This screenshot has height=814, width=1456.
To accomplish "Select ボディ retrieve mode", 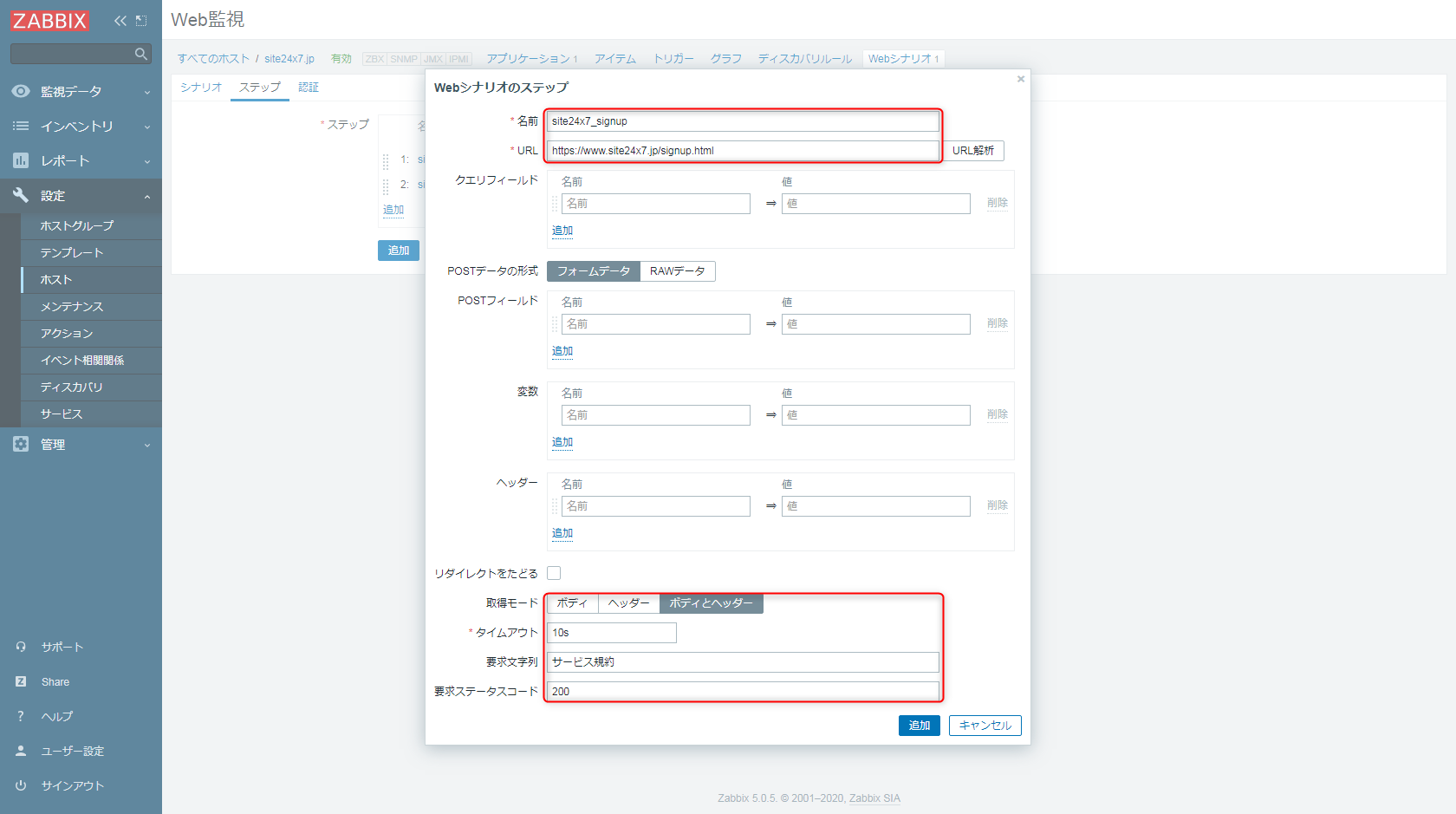I will pyautogui.click(x=572, y=603).
